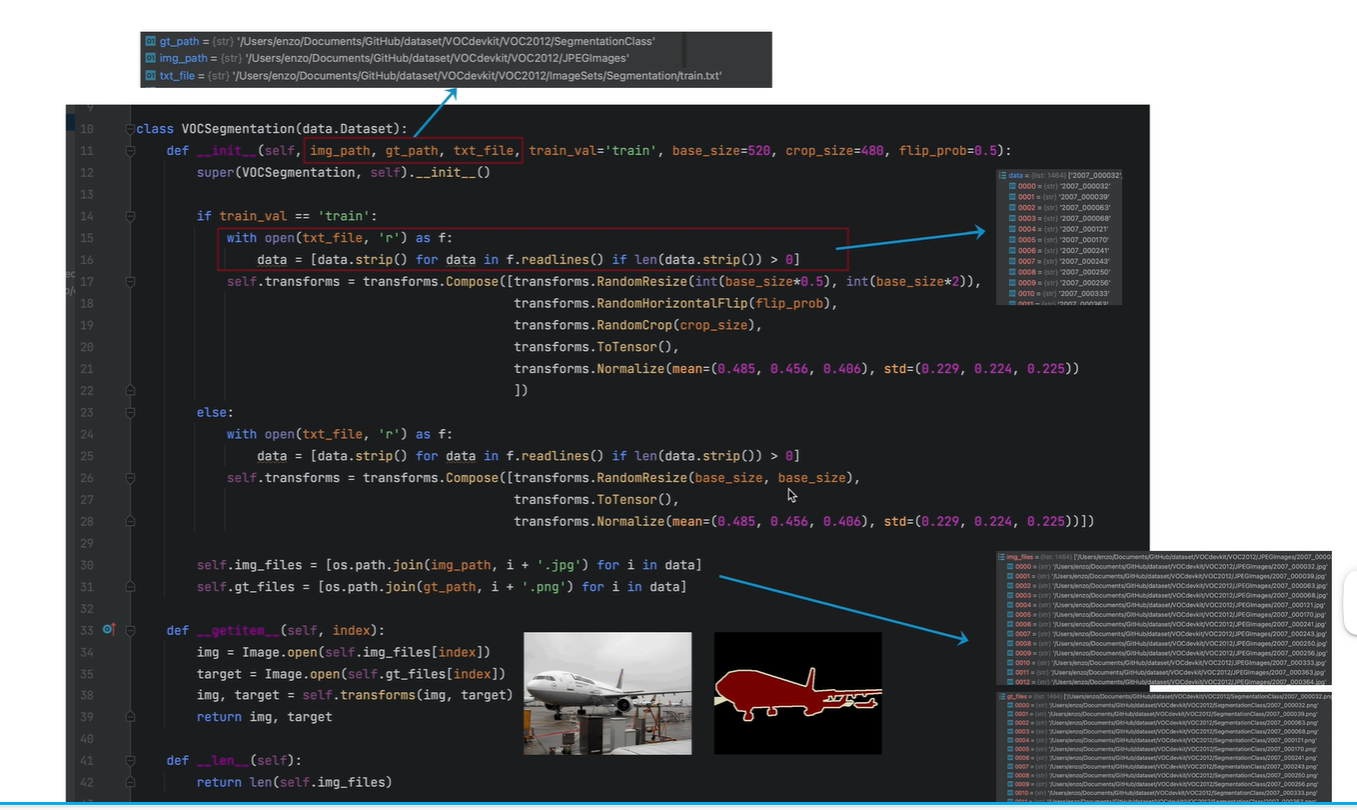Viewport: 1357px width, 810px height.
Task: Collapse the if train_val block at line 14
Action: tap(130, 216)
